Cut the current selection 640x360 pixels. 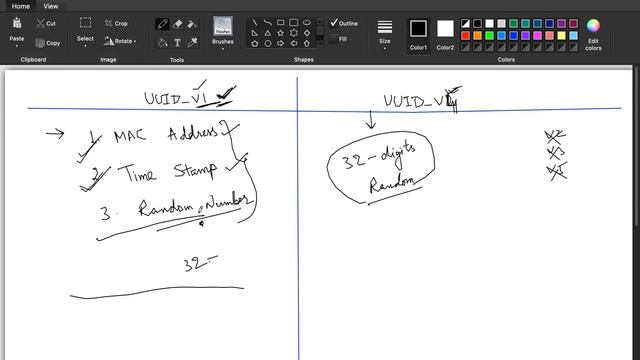click(x=46, y=24)
